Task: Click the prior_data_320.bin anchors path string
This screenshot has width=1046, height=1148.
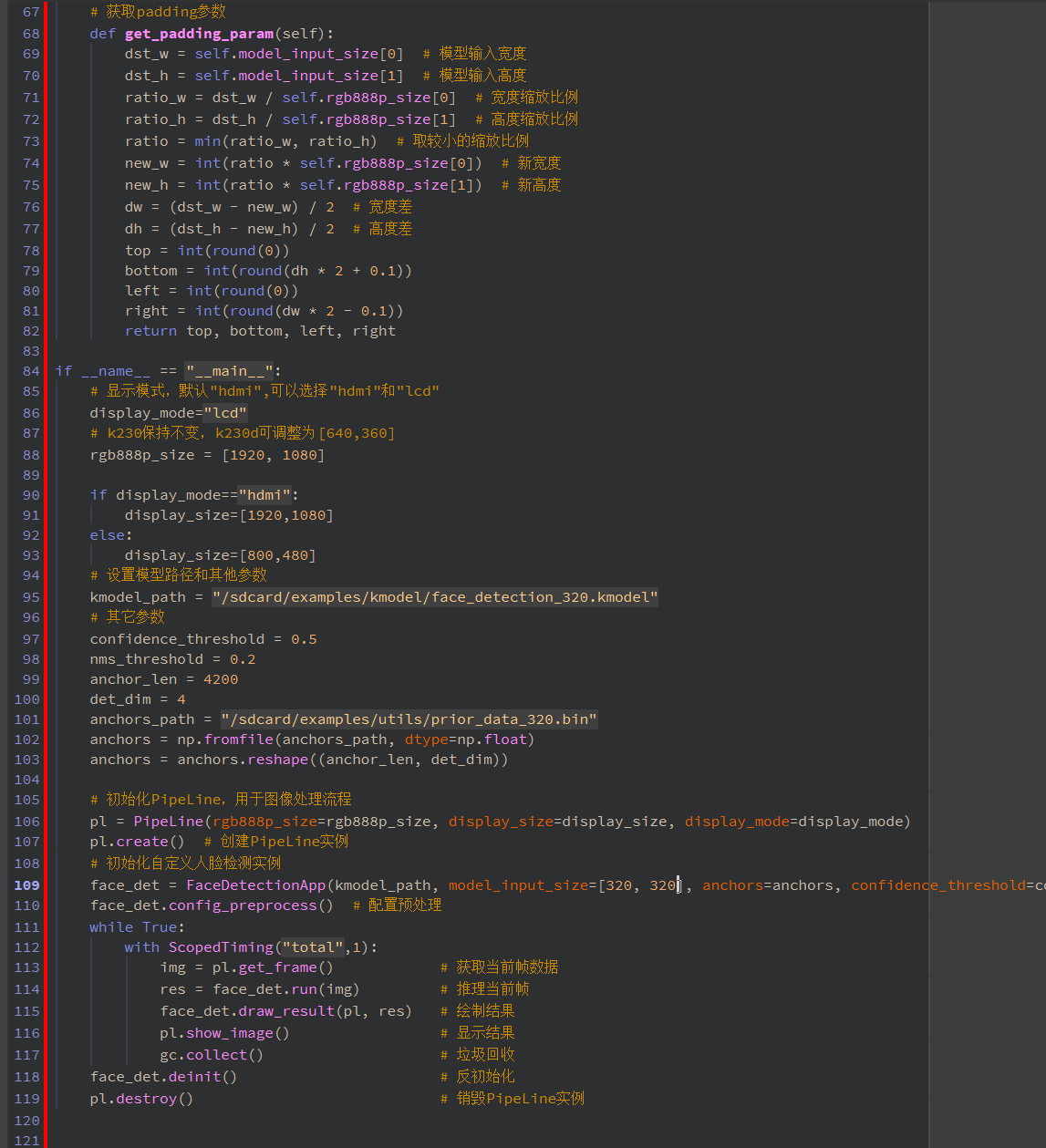Action: [409, 719]
